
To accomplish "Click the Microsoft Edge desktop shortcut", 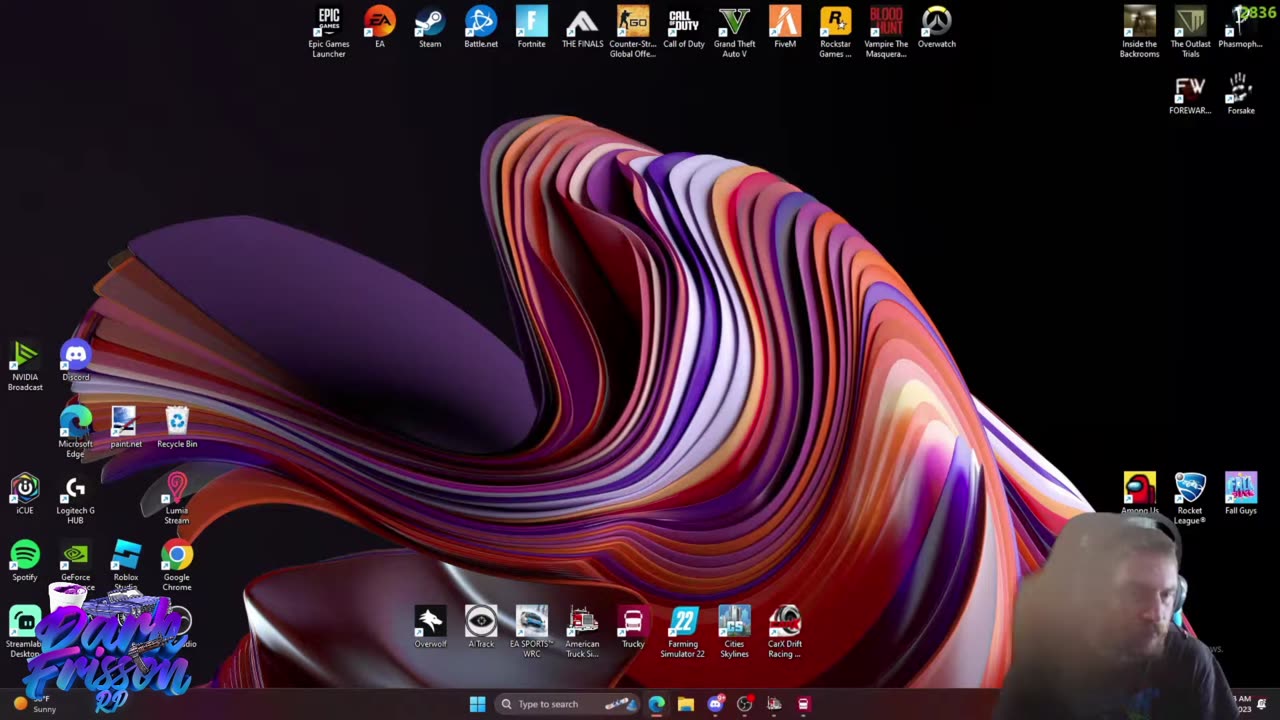I will (76, 432).
